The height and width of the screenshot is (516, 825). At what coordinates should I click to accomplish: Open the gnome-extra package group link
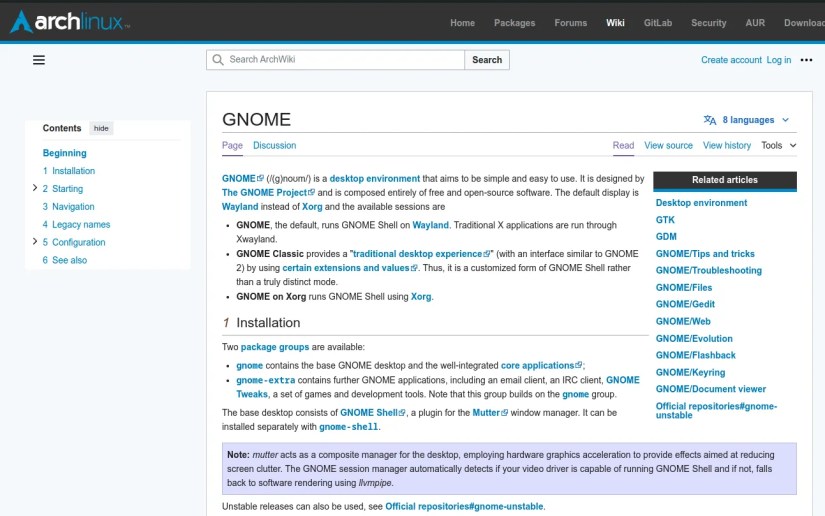click(266, 380)
